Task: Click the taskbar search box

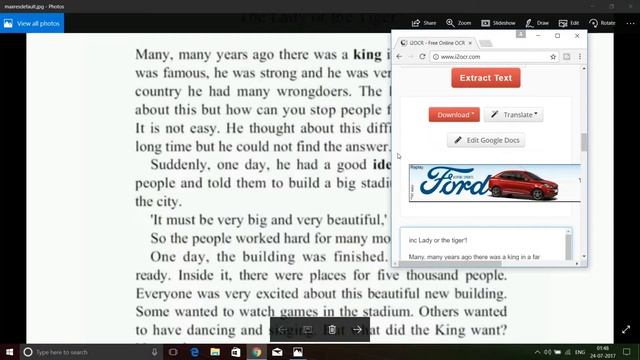Action: point(91,352)
